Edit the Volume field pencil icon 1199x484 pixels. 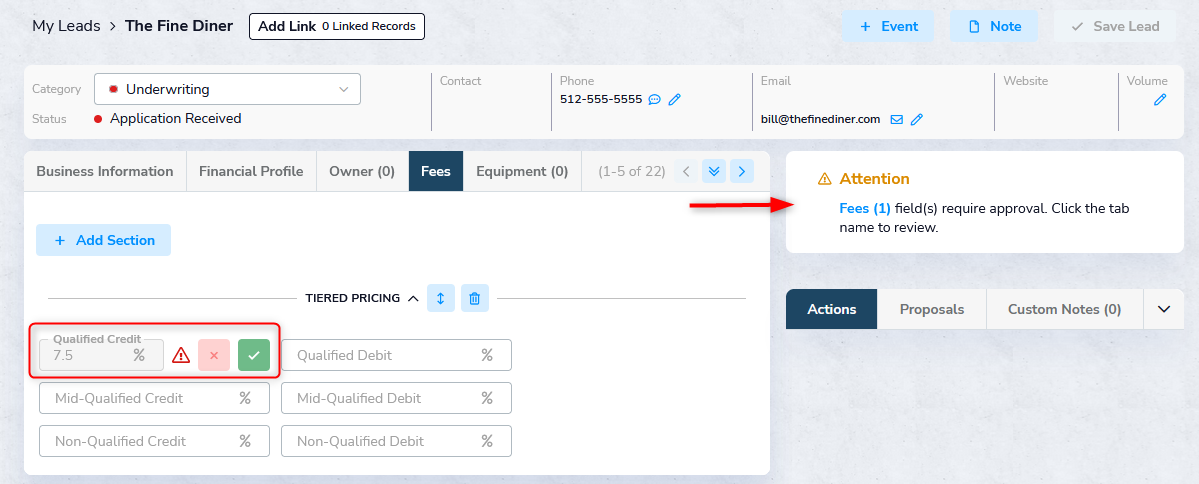point(1160,99)
